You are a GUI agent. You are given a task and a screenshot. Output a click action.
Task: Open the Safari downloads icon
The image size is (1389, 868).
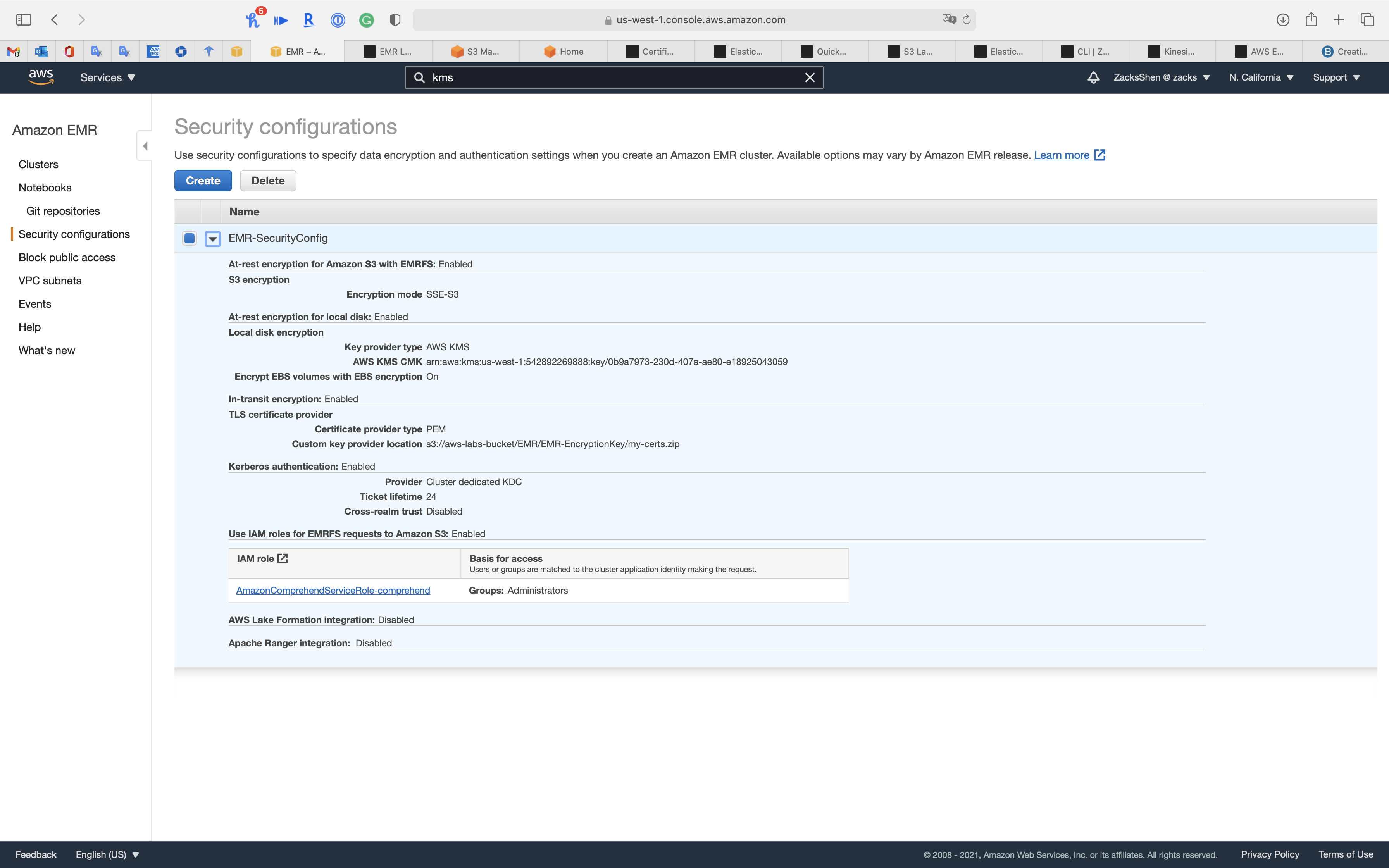click(1283, 19)
